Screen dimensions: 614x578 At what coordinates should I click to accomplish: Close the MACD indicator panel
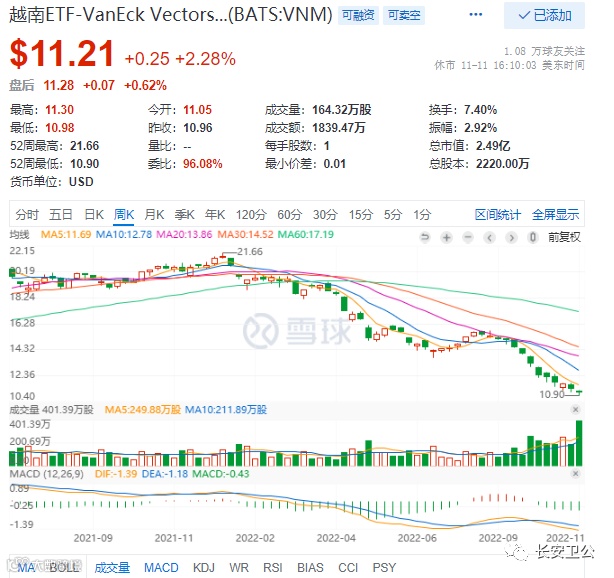tap(575, 474)
